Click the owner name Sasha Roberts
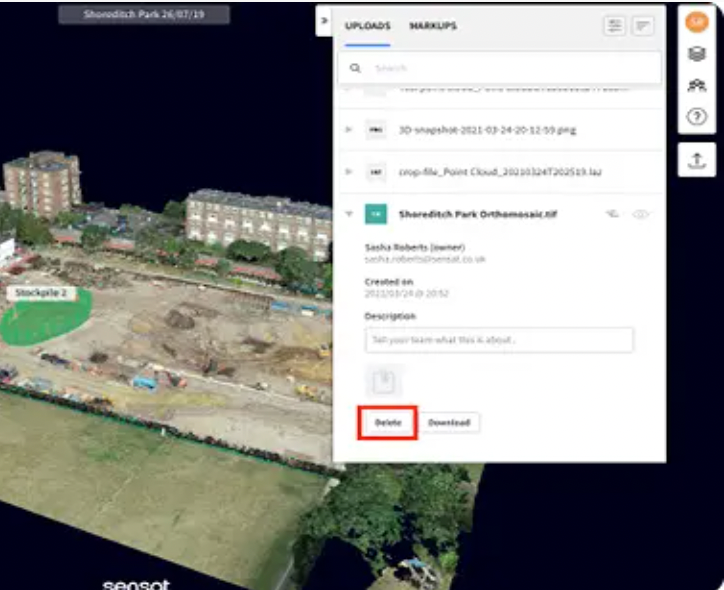Image resolution: width=724 pixels, height=590 pixels. tap(415, 247)
